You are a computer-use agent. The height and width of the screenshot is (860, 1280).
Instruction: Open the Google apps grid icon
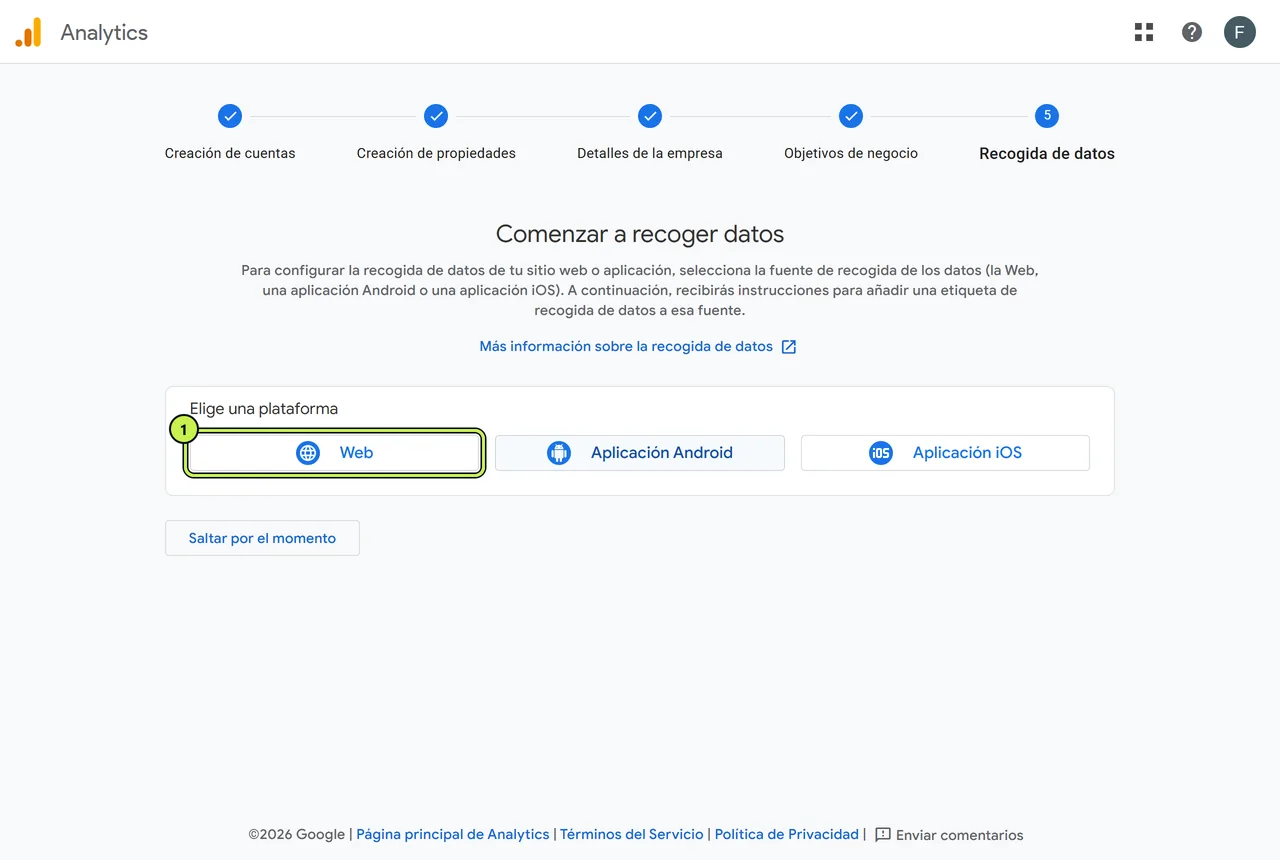1144,32
